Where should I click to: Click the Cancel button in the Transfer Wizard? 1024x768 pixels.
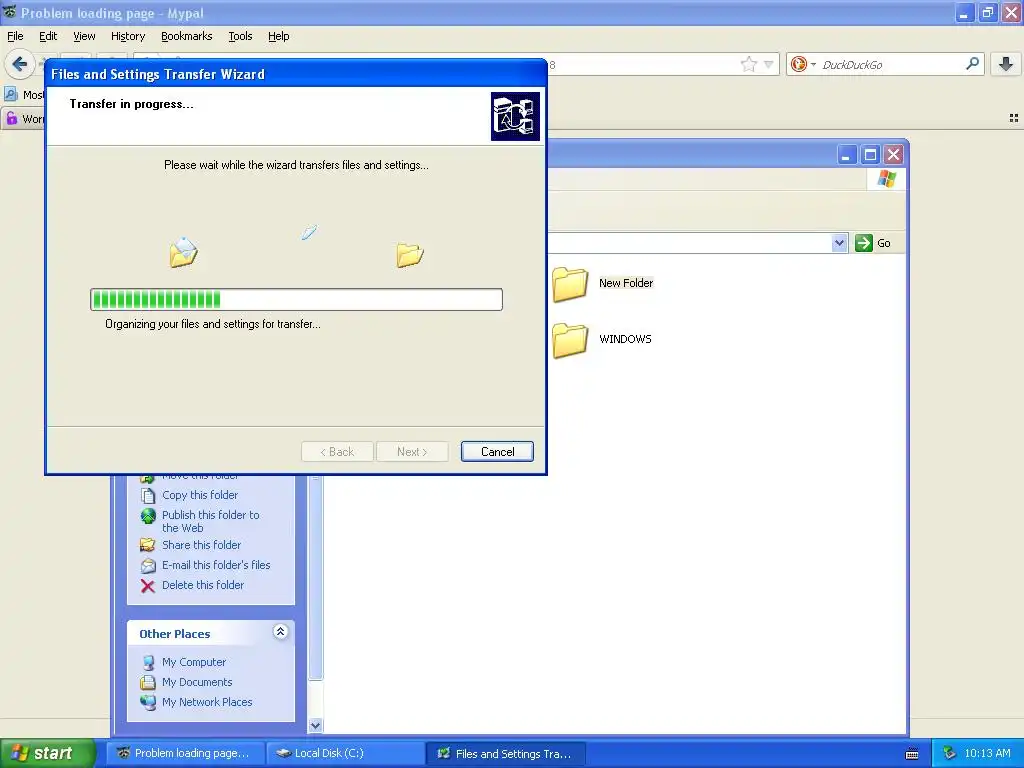[x=497, y=451]
